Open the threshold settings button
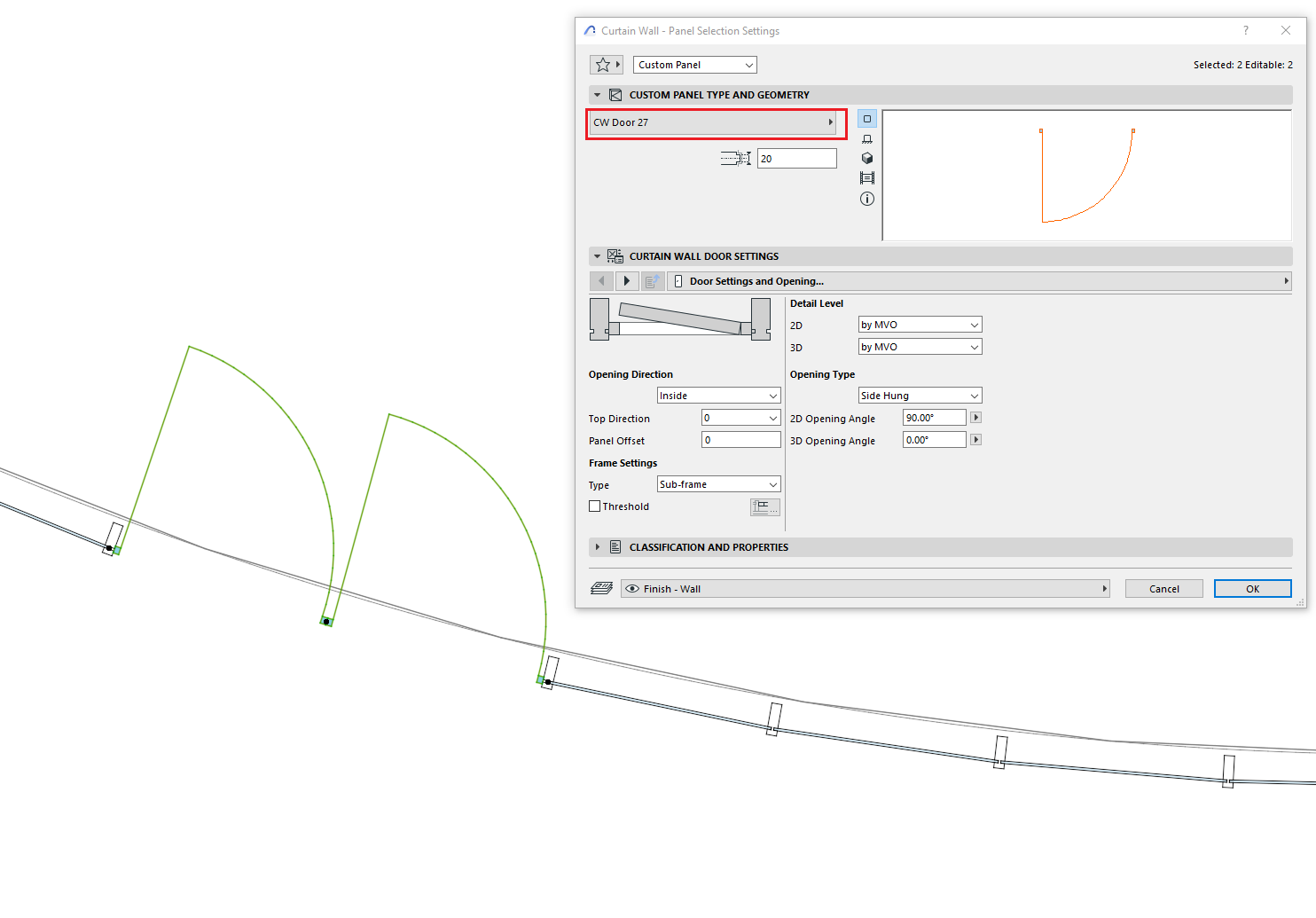The image size is (1316, 918). click(764, 507)
